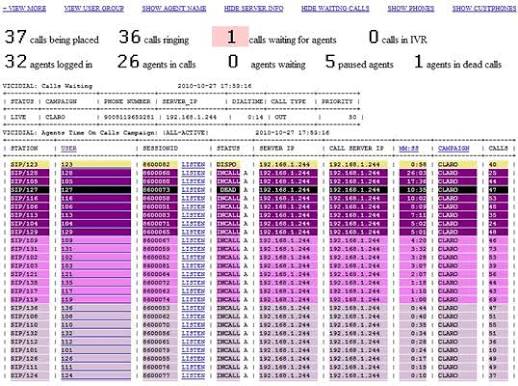Click SHOW CUSTPHONES link
The height and width of the screenshot is (386, 518).
coord(484,8)
